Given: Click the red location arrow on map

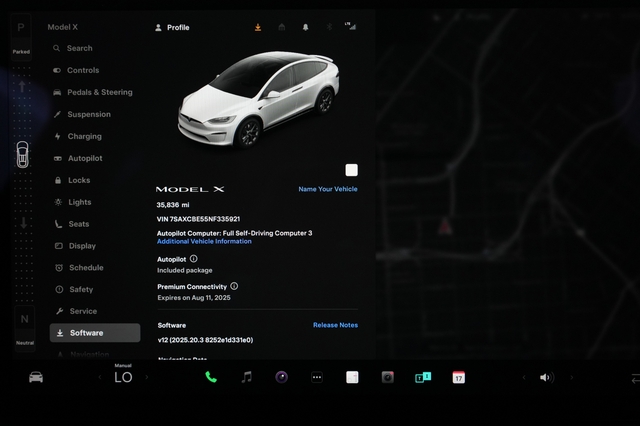Looking at the screenshot, I should (x=445, y=226).
